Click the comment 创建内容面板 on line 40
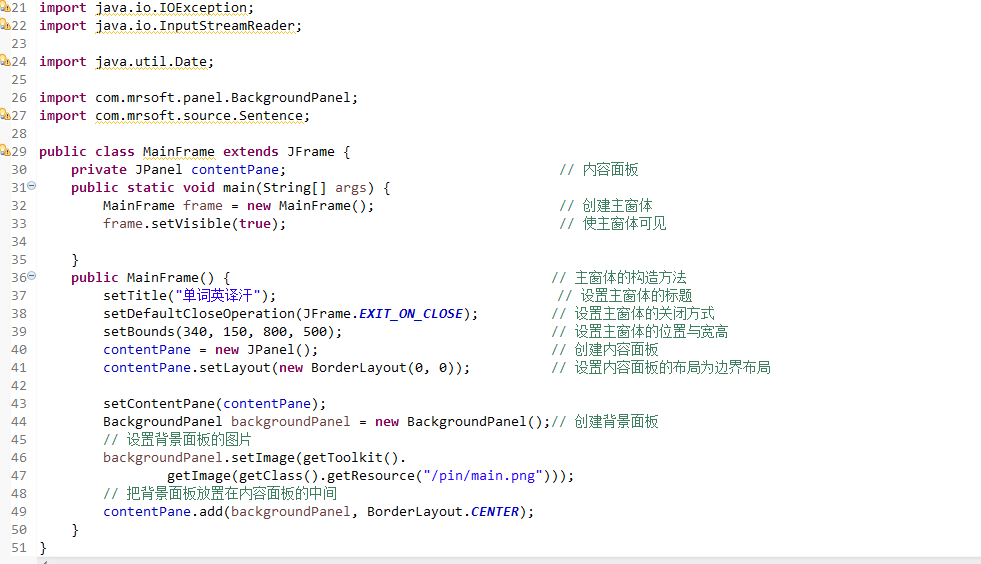 (x=604, y=350)
